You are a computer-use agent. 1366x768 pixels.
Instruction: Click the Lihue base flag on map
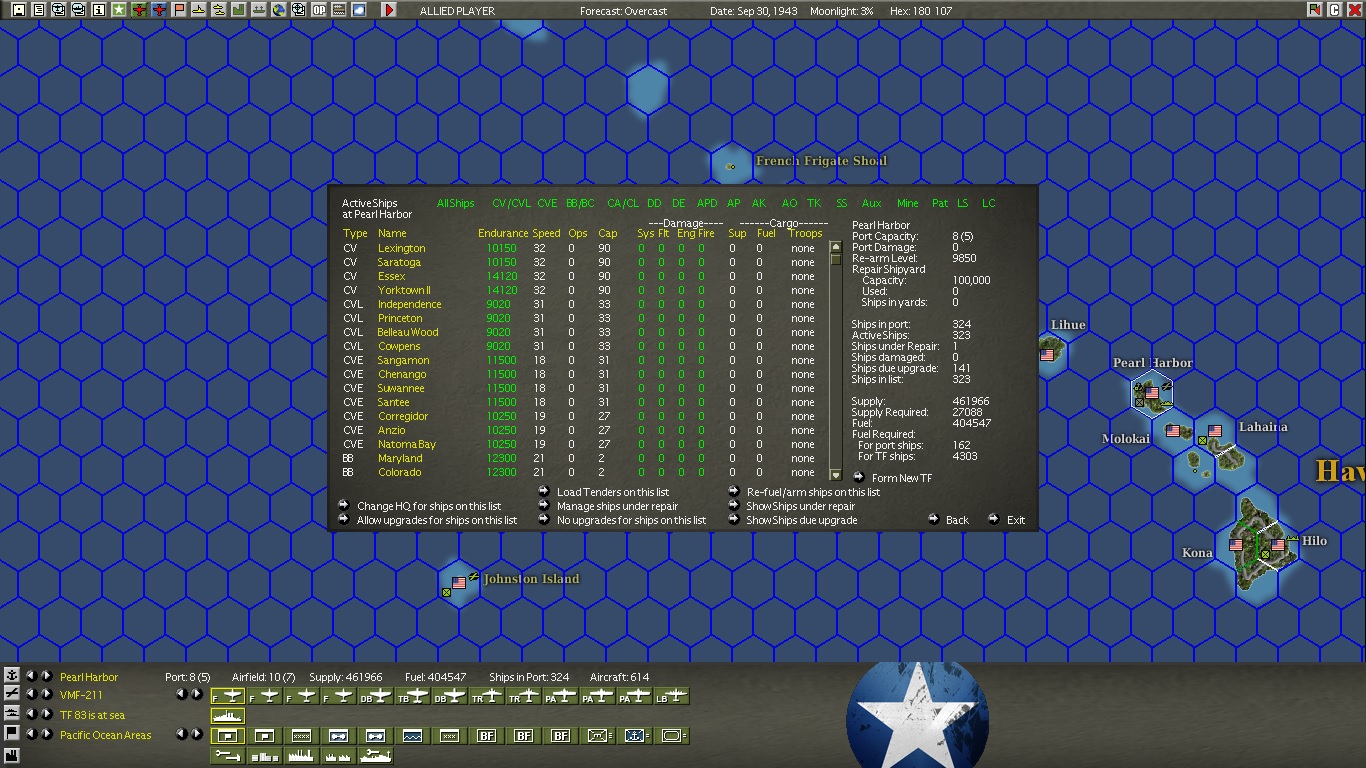[x=1047, y=354]
